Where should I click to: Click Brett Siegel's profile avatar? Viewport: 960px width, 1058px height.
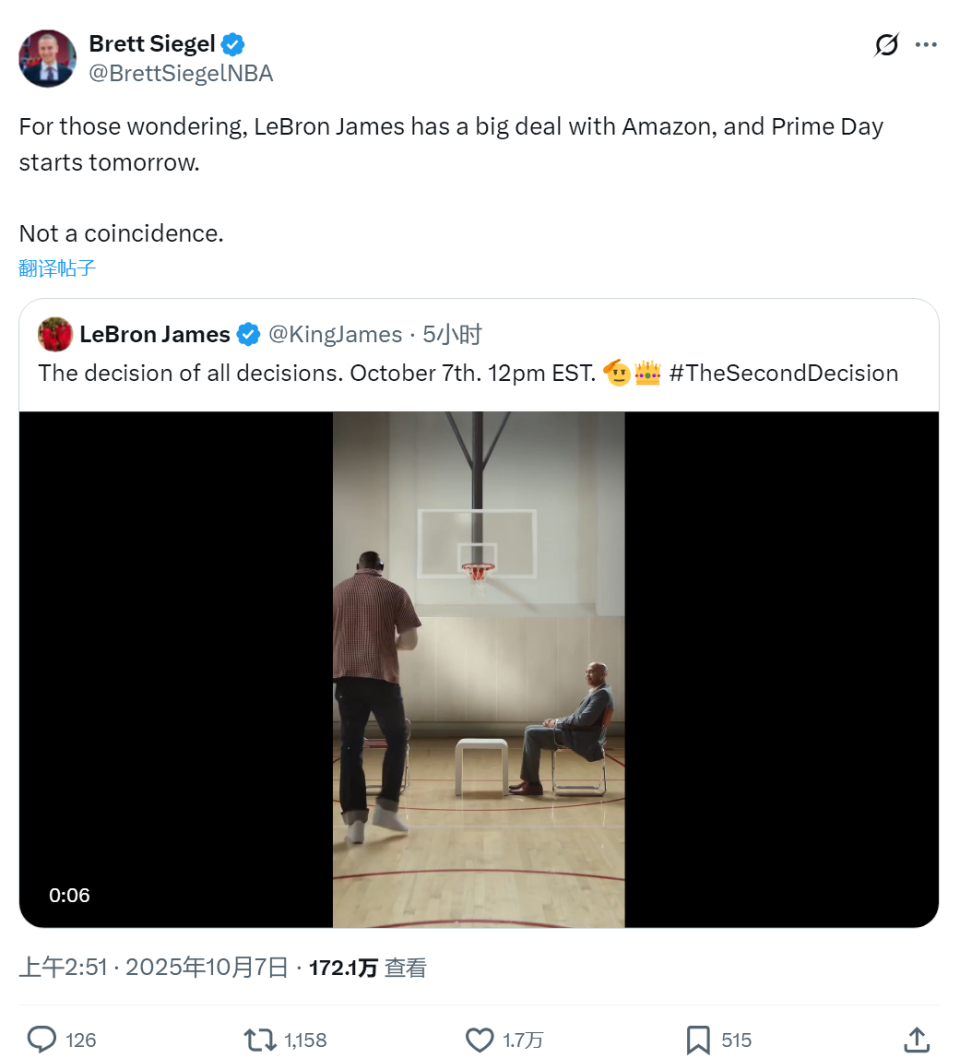(x=47, y=58)
